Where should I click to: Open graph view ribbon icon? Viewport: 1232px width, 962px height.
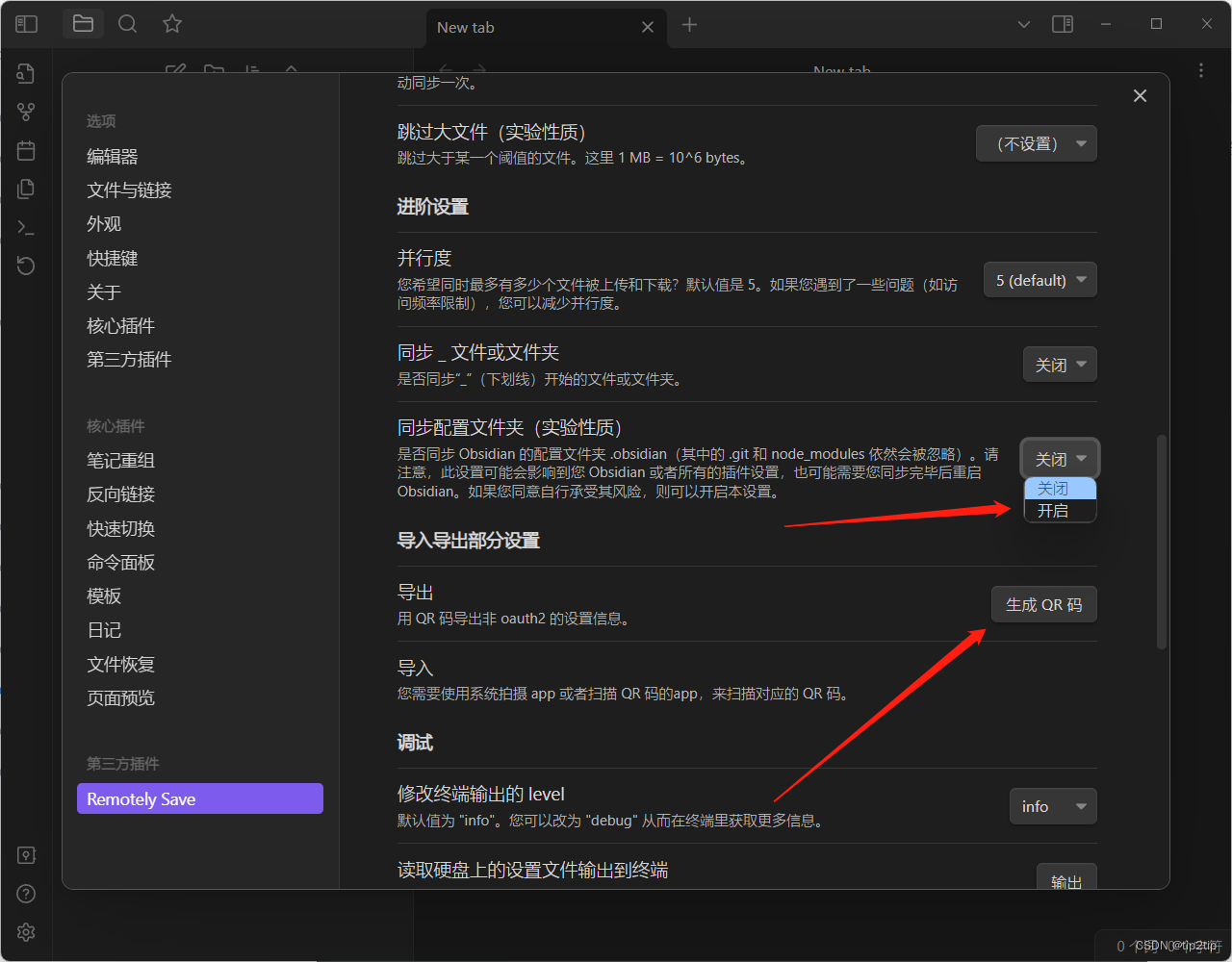pyautogui.click(x=26, y=113)
